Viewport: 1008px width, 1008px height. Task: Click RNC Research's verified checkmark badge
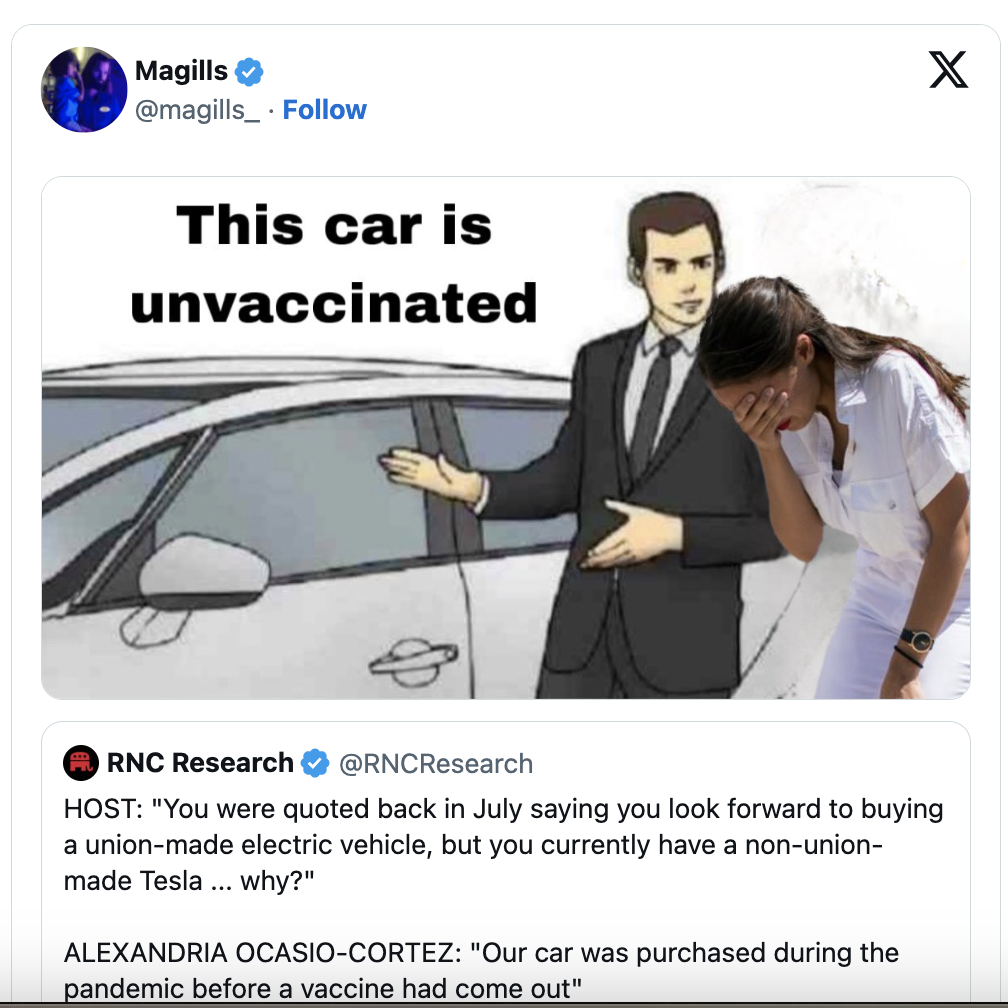[x=315, y=763]
